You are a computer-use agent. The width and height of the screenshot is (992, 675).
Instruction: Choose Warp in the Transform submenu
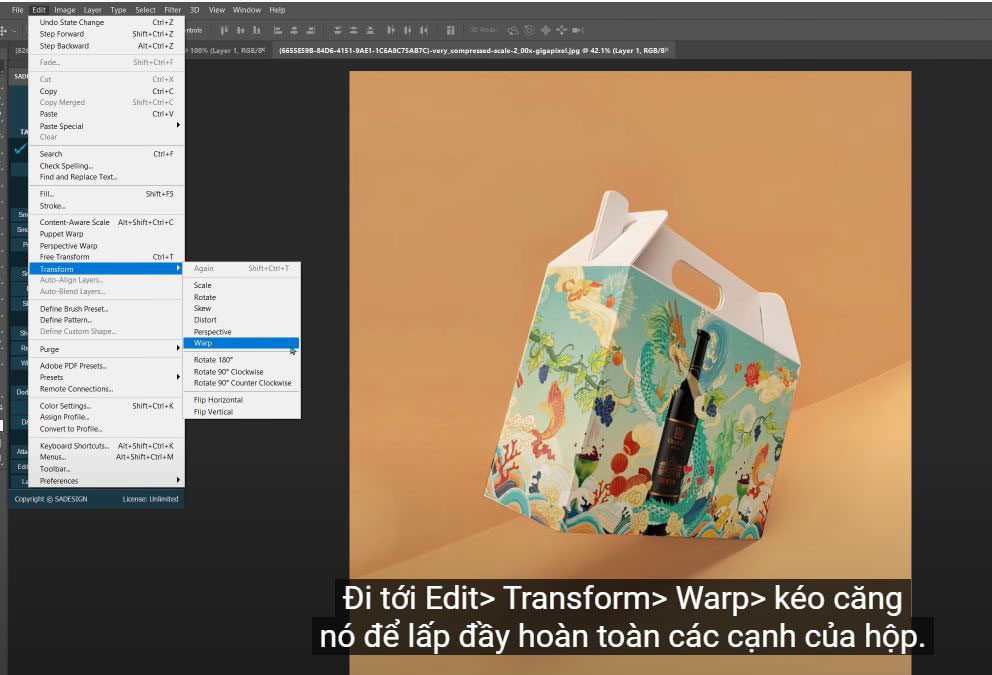point(241,343)
